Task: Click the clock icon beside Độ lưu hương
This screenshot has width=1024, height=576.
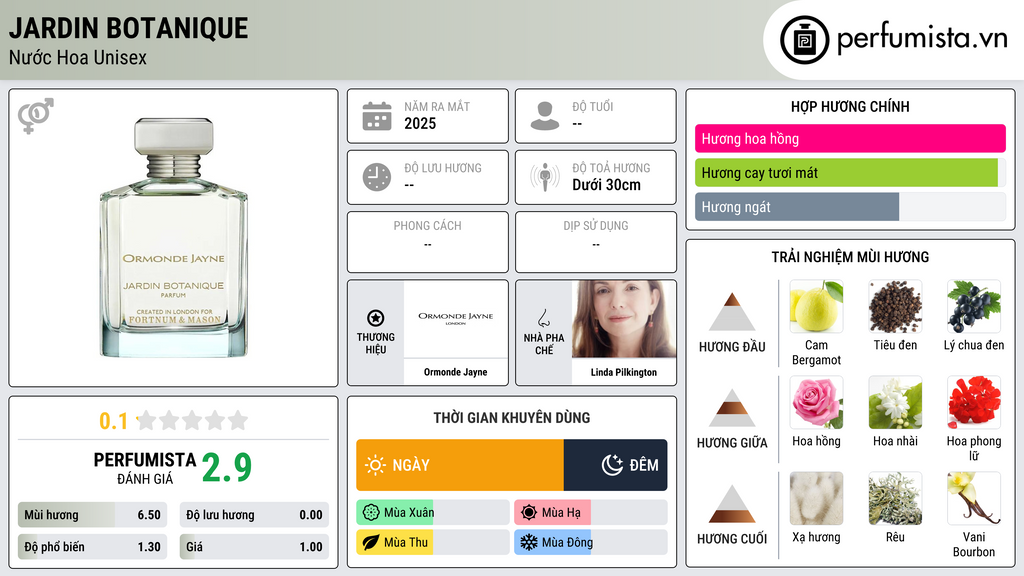Action: click(x=377, y=177)
